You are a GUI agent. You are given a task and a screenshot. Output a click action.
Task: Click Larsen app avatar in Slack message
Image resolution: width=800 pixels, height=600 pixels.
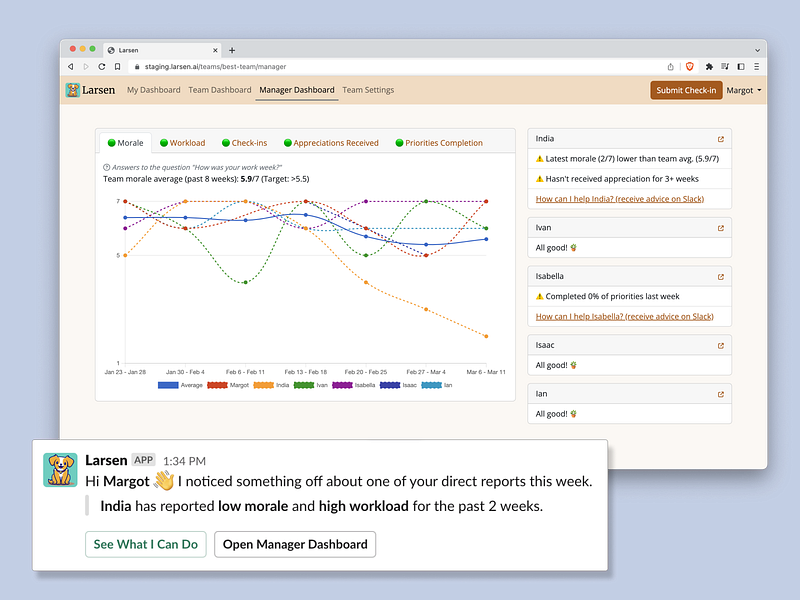coord(60,469)
